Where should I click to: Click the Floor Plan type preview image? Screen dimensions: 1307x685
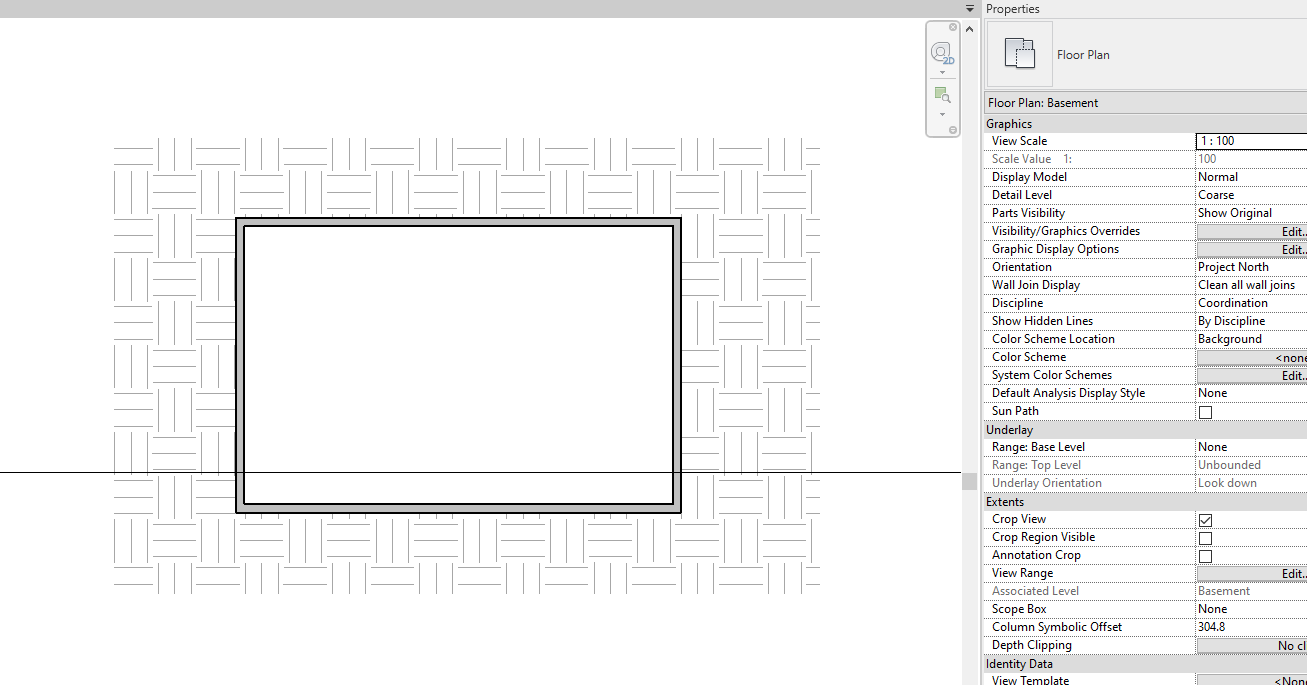(1019, 53)
